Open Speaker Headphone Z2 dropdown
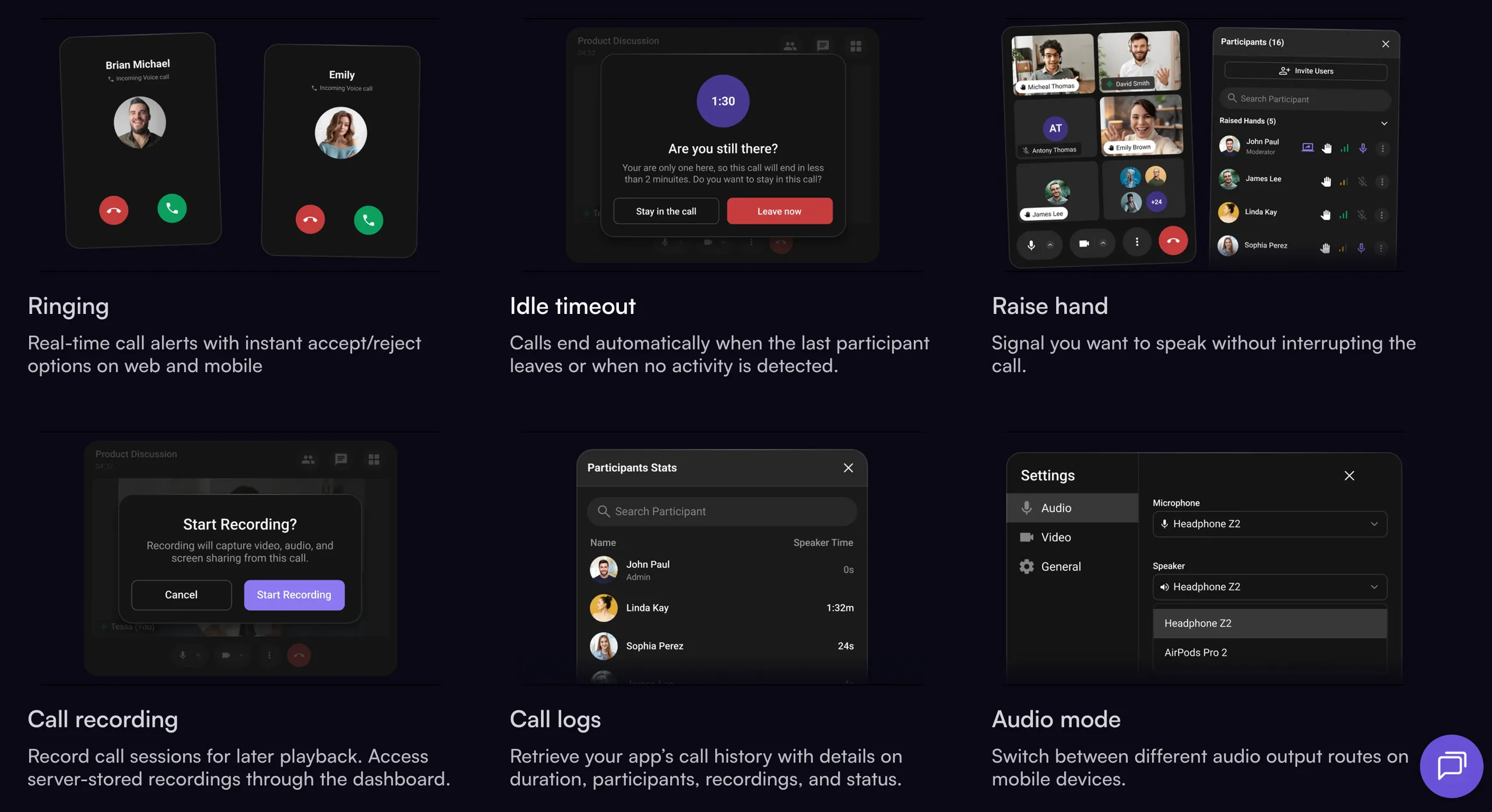 click(1269, 587)
